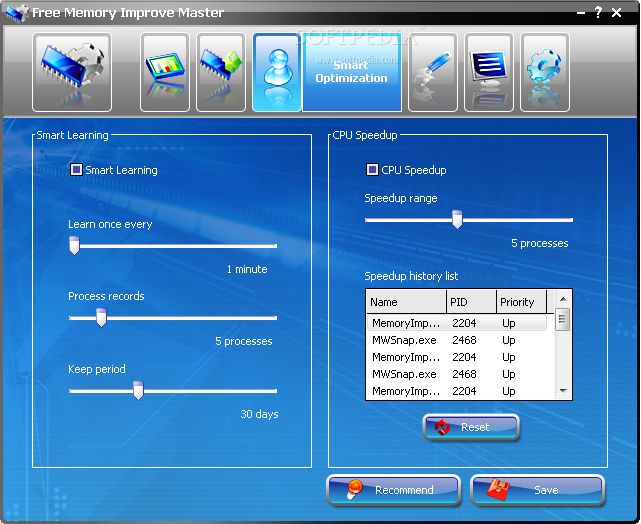The height and width of the screenshot is (524, 641).
Task: Click the Recommend button
Action: pos(394,490)
